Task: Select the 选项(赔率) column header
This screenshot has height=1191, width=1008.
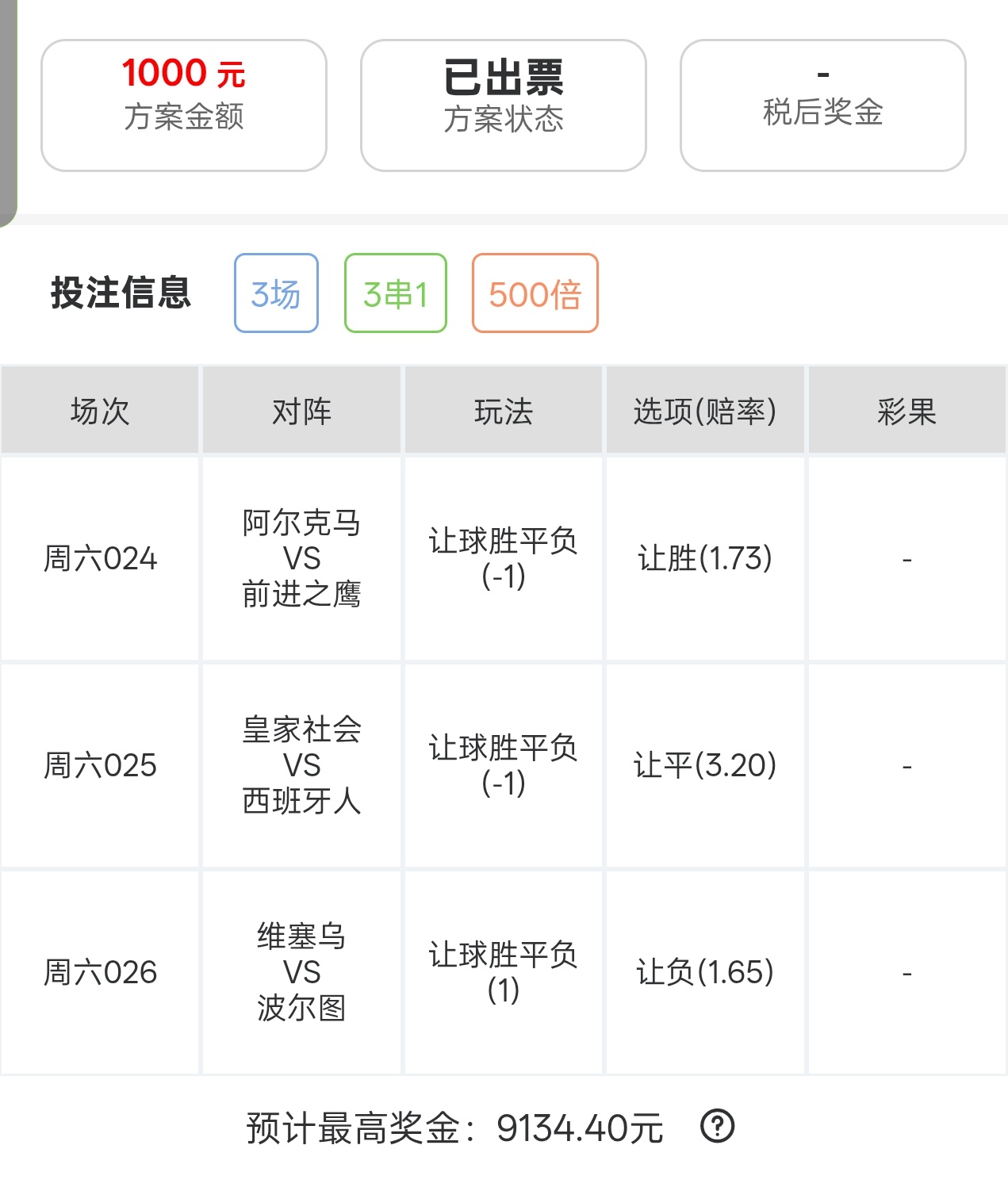Action: 705,411
